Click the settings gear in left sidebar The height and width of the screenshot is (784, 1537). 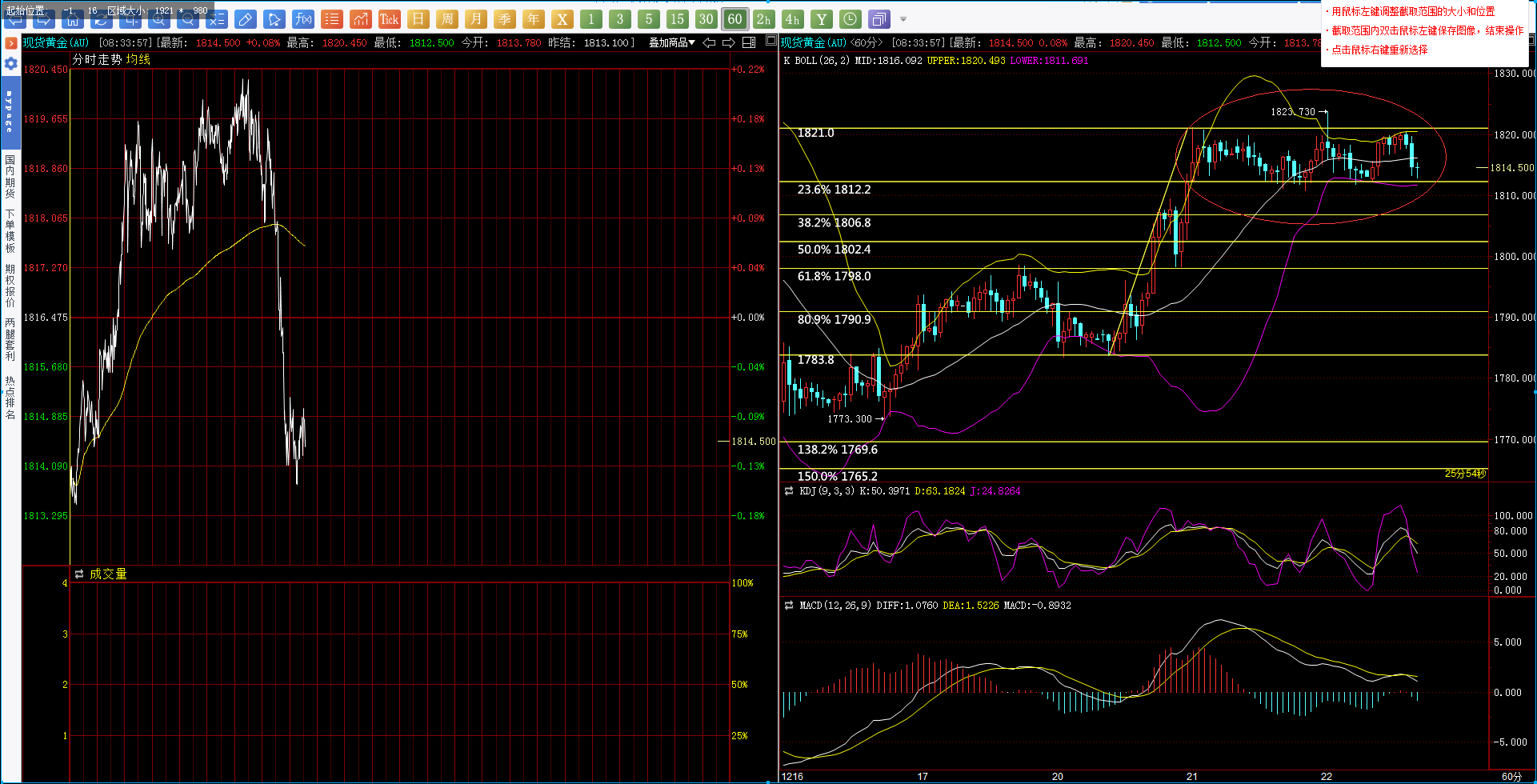pyautogui.click(x=10, y=64)
